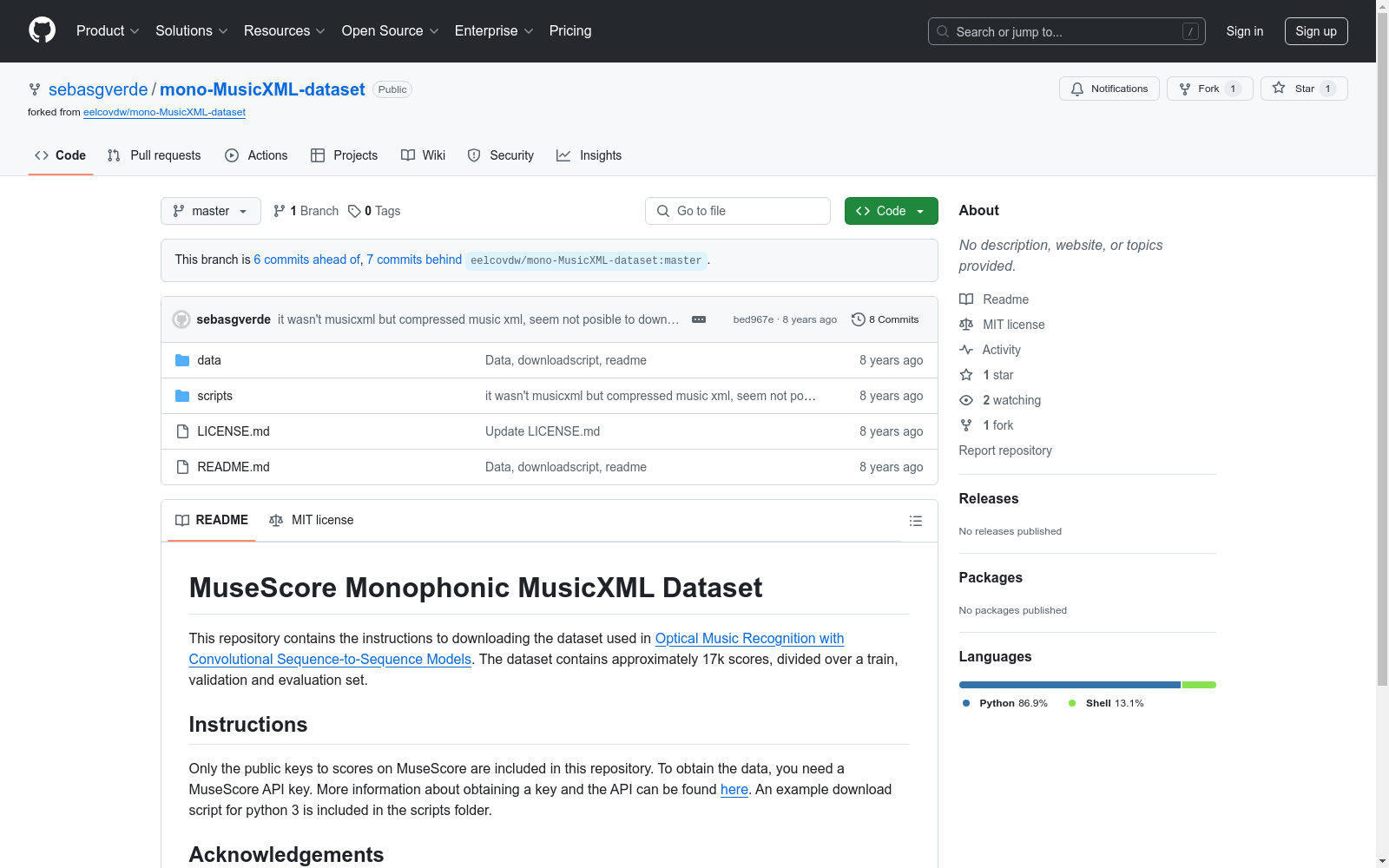The image size is (1389, 868).
Task: Focus the Search or jump to field
Action: (1067, 31)
